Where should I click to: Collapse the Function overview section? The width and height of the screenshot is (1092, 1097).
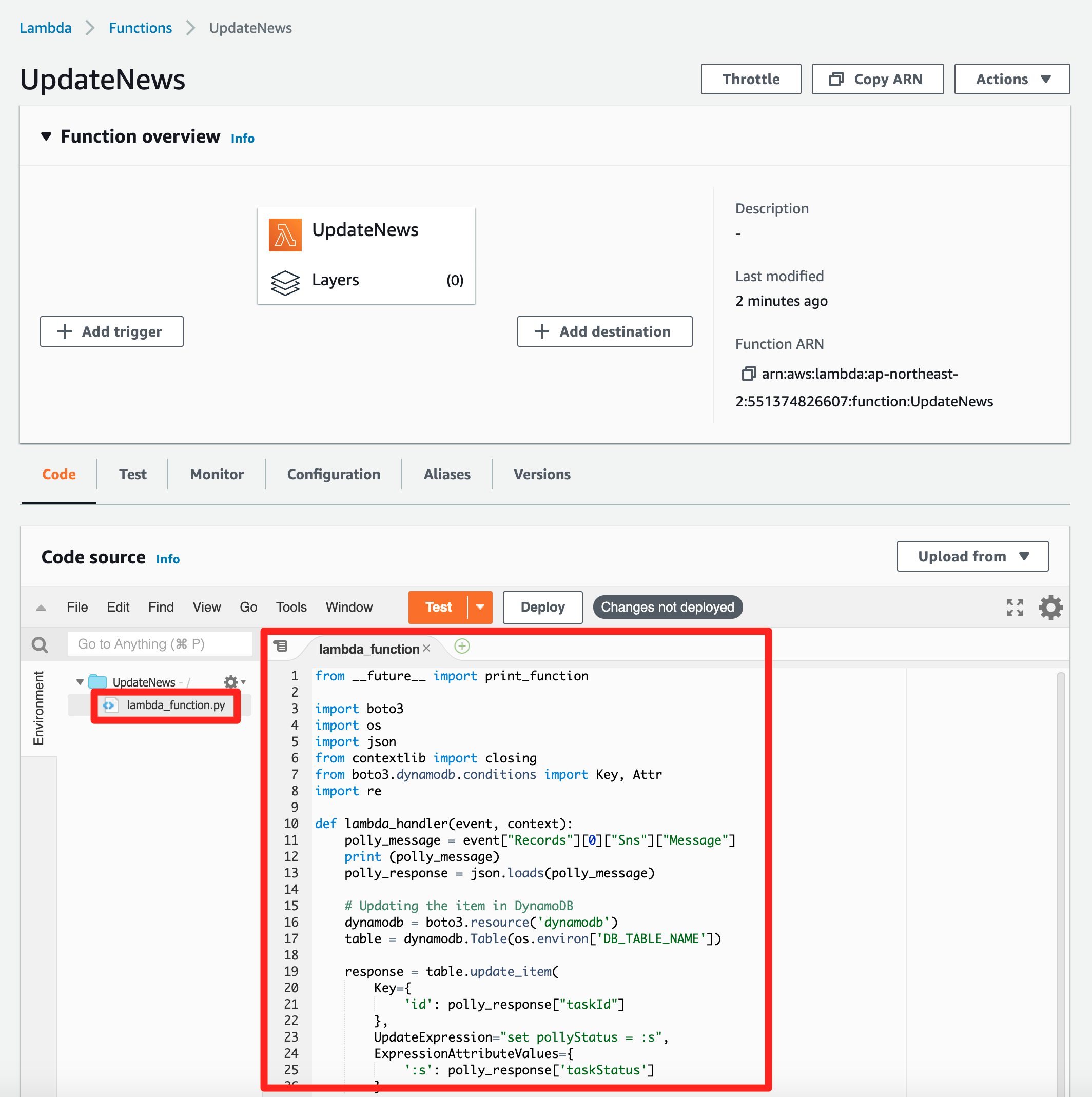click(47, 136)
